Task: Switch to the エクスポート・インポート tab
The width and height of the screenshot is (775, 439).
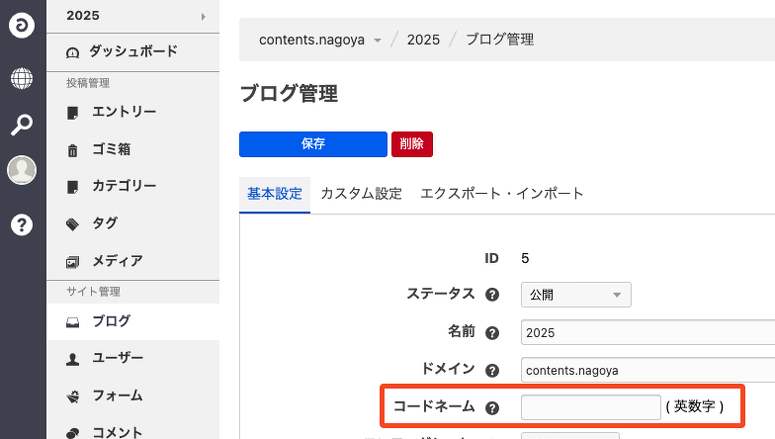Action: tap(502, 194)
